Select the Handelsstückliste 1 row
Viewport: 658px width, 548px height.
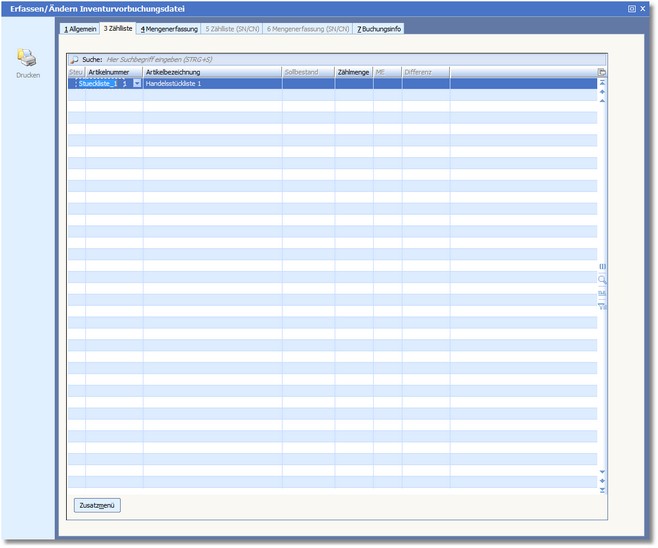point(211,84)
